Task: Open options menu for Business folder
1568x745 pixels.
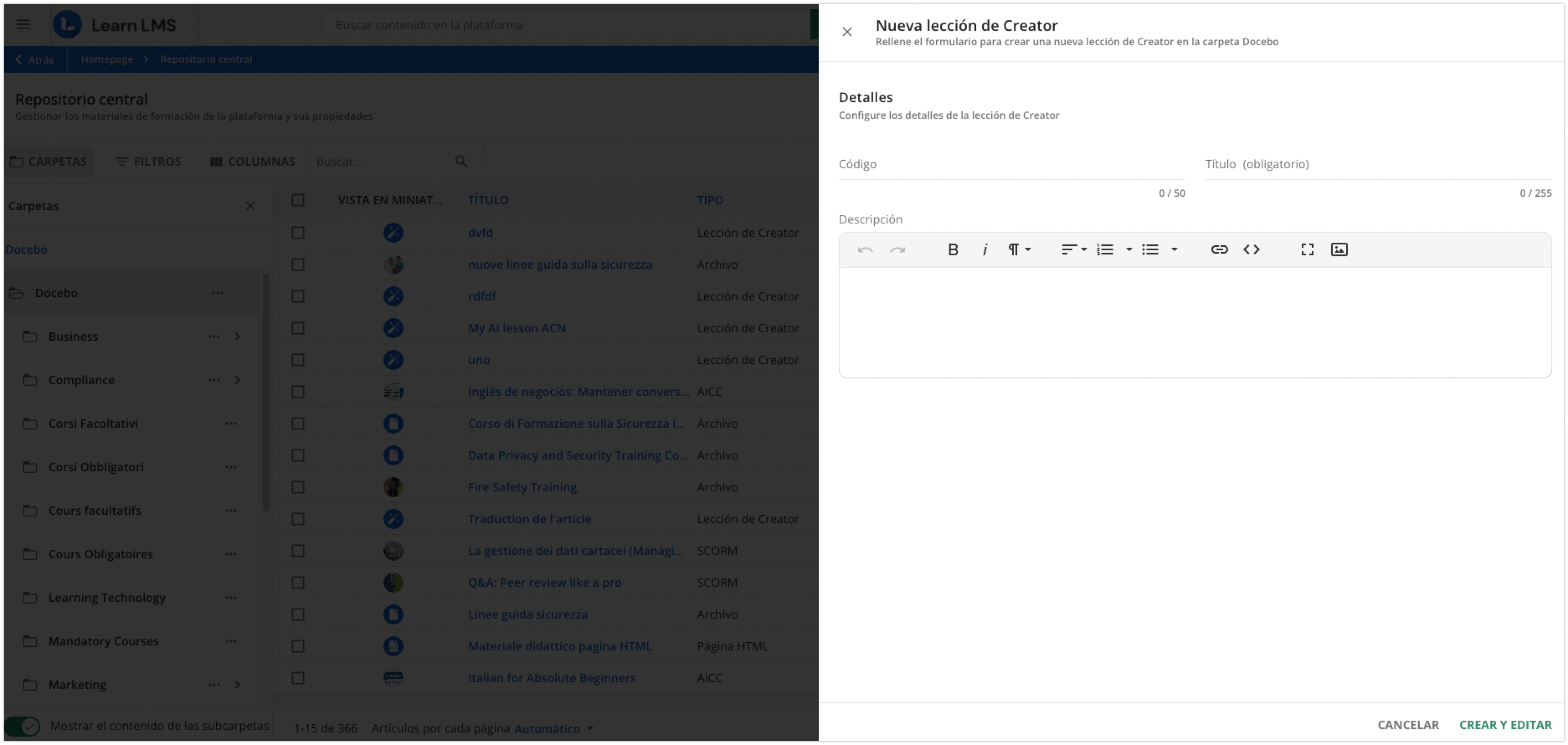Action: 214,337
